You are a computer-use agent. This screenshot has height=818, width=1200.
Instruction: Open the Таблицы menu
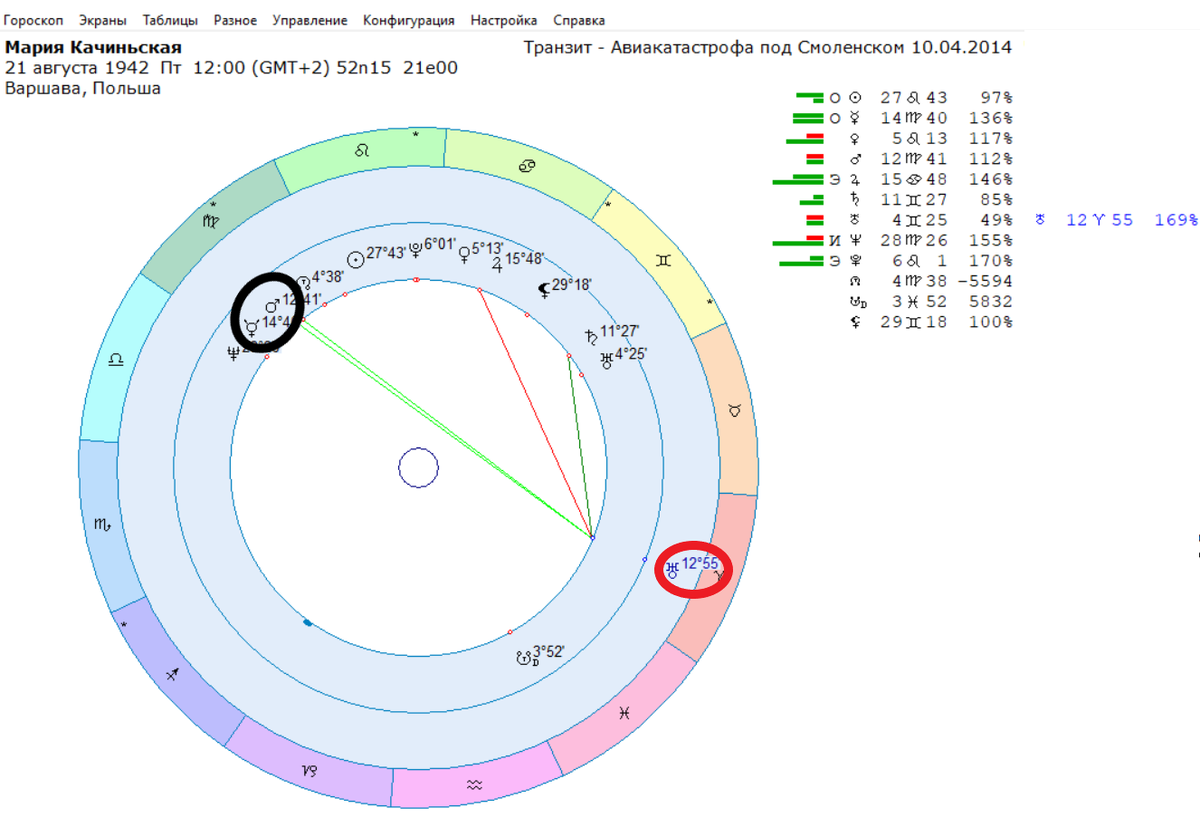coord(170,20)
